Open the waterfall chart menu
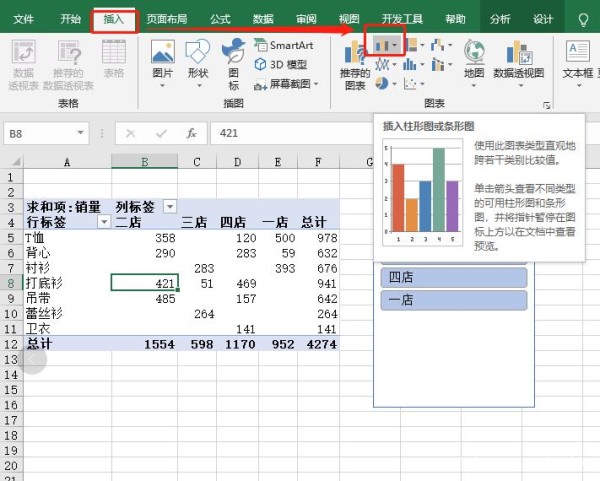Image resolution: width=600 pixels, height=481 pixels. coord(441,46)
